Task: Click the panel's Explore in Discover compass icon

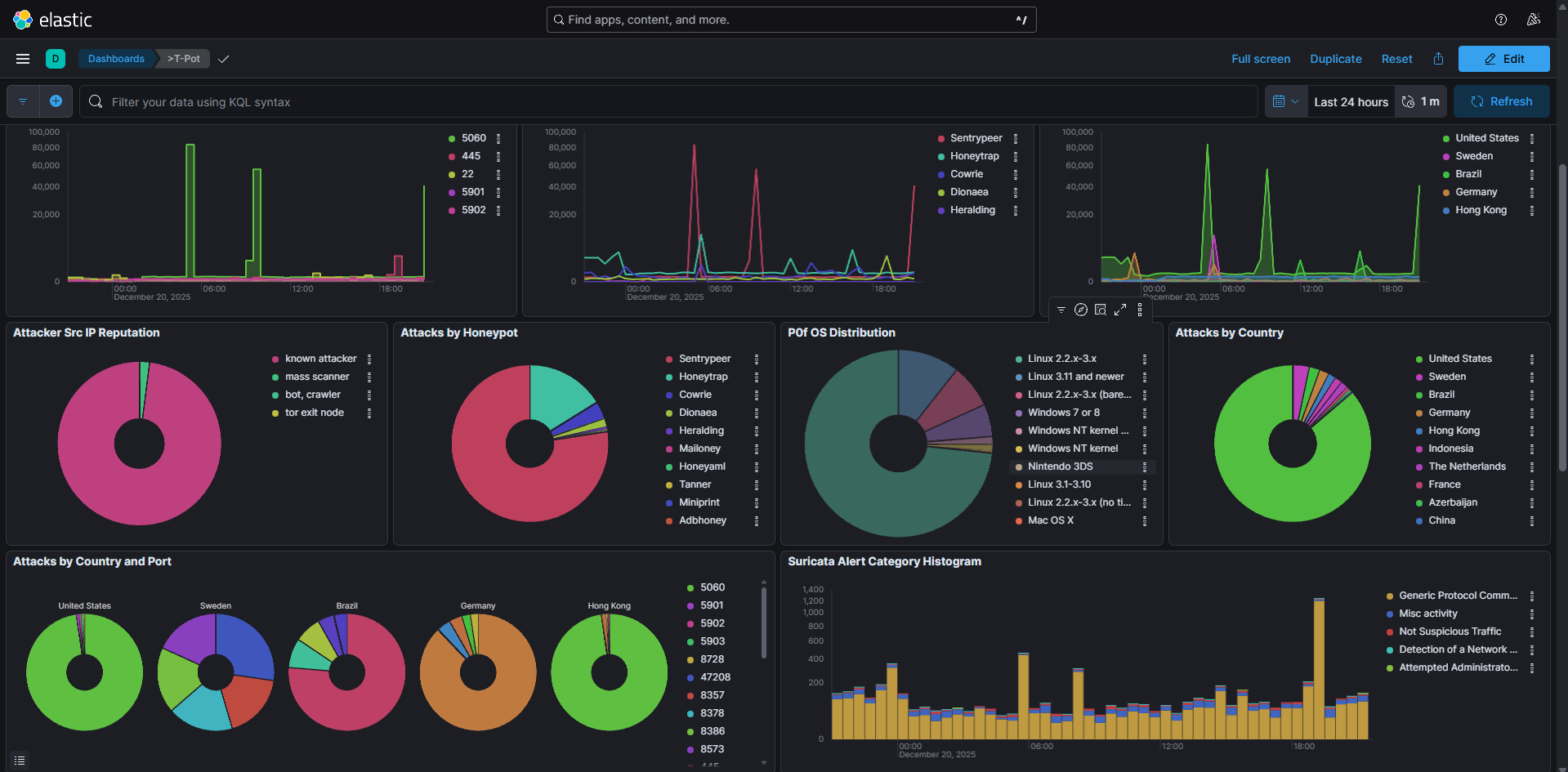Action: (1080, 310)
